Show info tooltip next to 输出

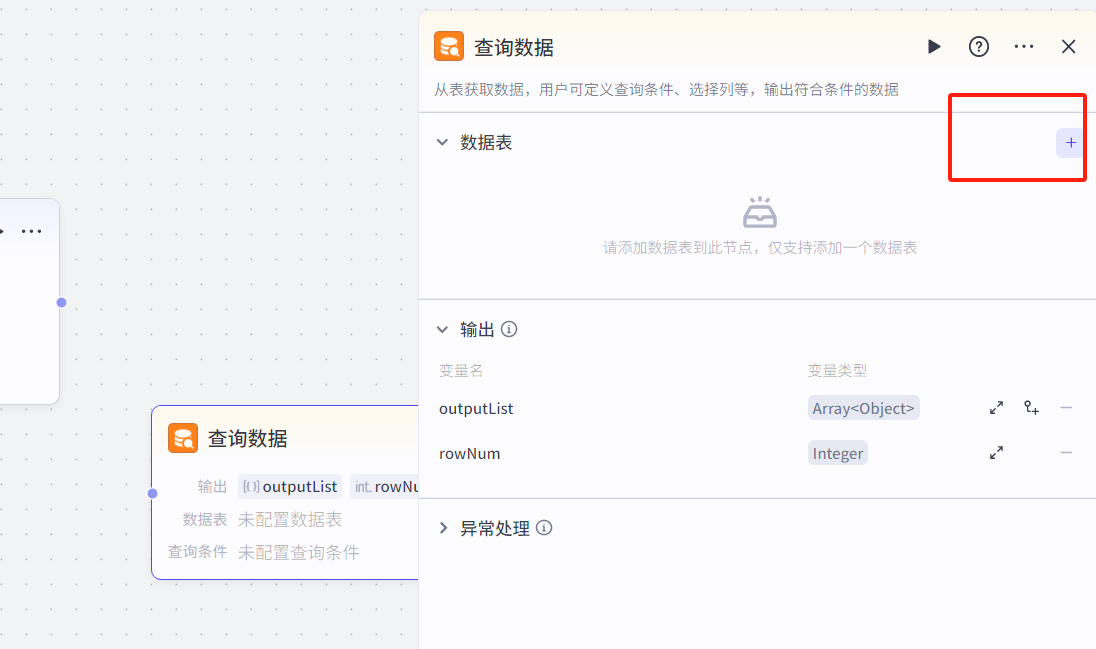[509, 329]
